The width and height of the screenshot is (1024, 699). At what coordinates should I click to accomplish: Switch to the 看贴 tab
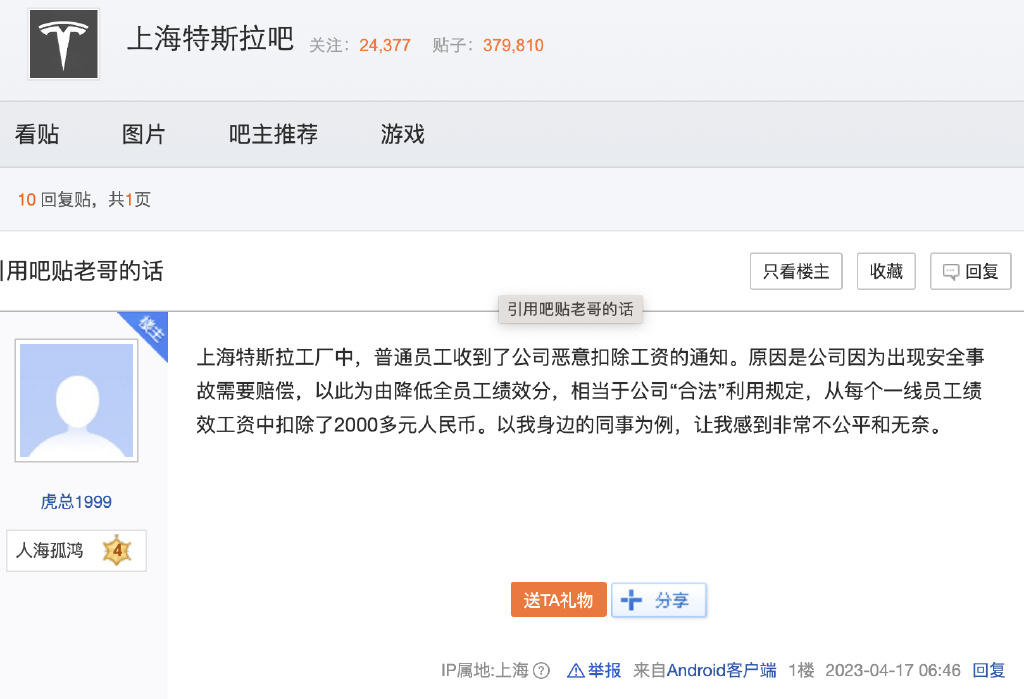click(37, 134)
